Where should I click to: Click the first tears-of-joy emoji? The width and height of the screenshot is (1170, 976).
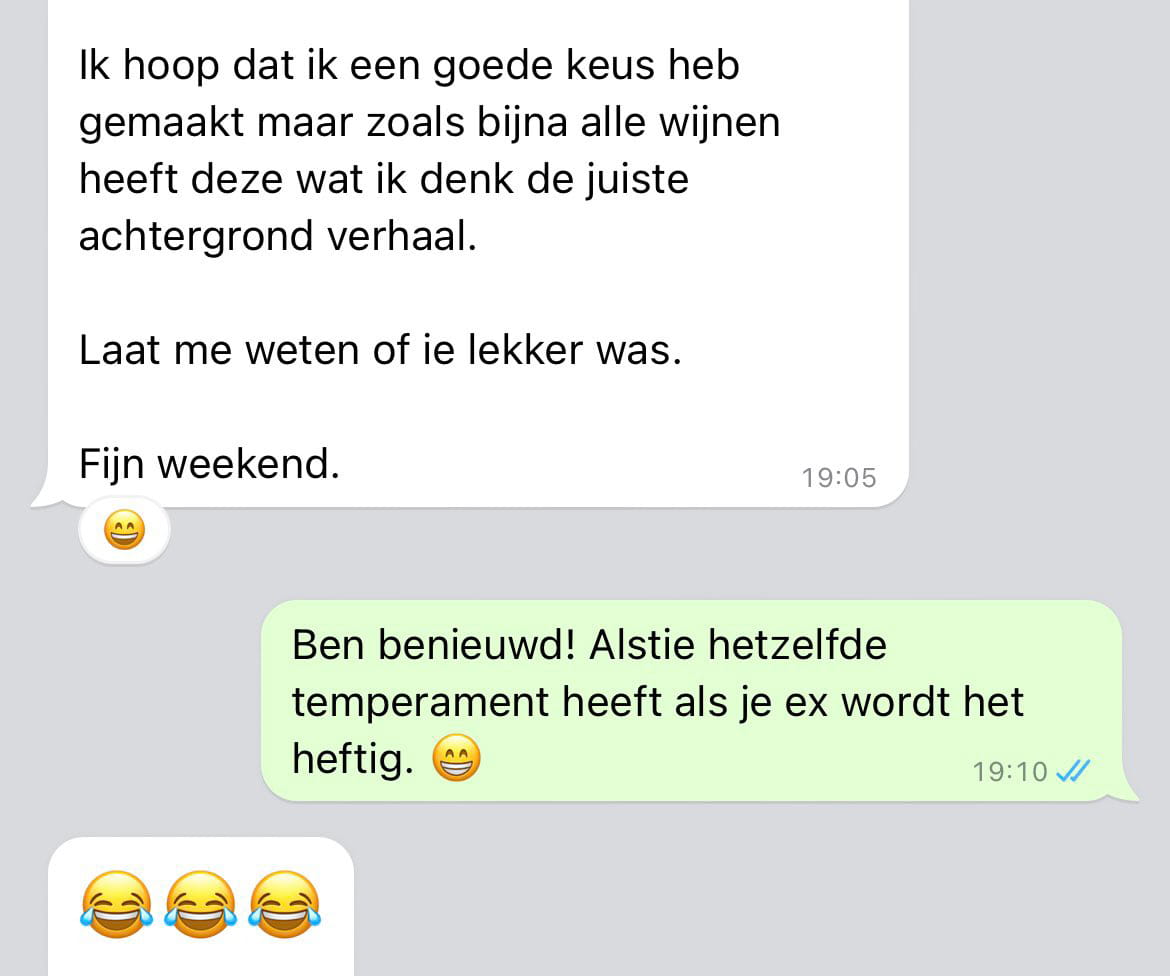coord(116,904)
